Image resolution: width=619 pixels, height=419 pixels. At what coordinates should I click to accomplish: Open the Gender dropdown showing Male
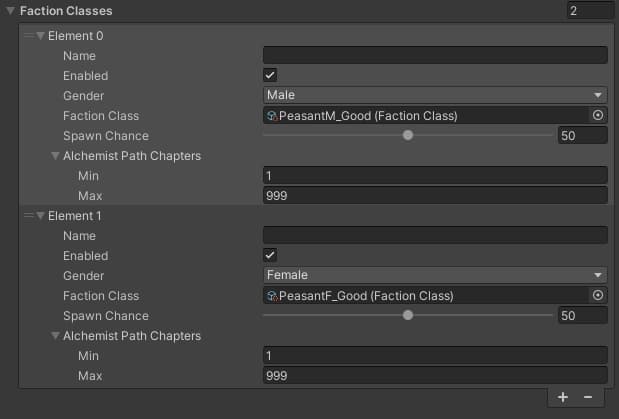435,95
